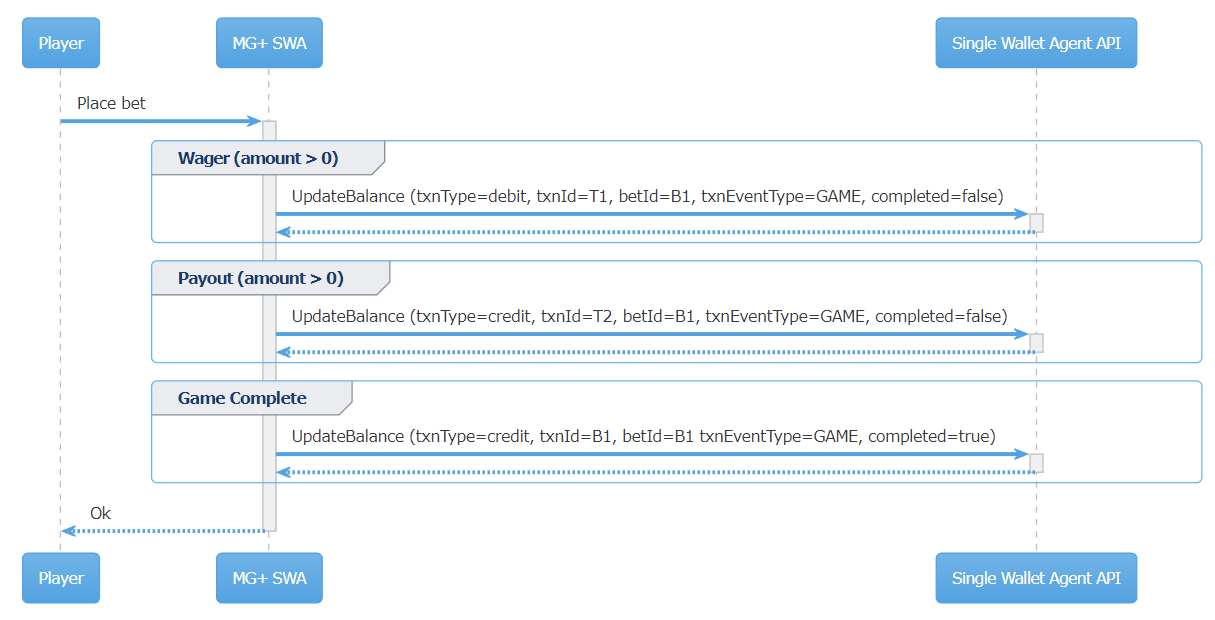
Task: Select the UpdateBalance completed=true message text
Action: (x=643, y=436)
